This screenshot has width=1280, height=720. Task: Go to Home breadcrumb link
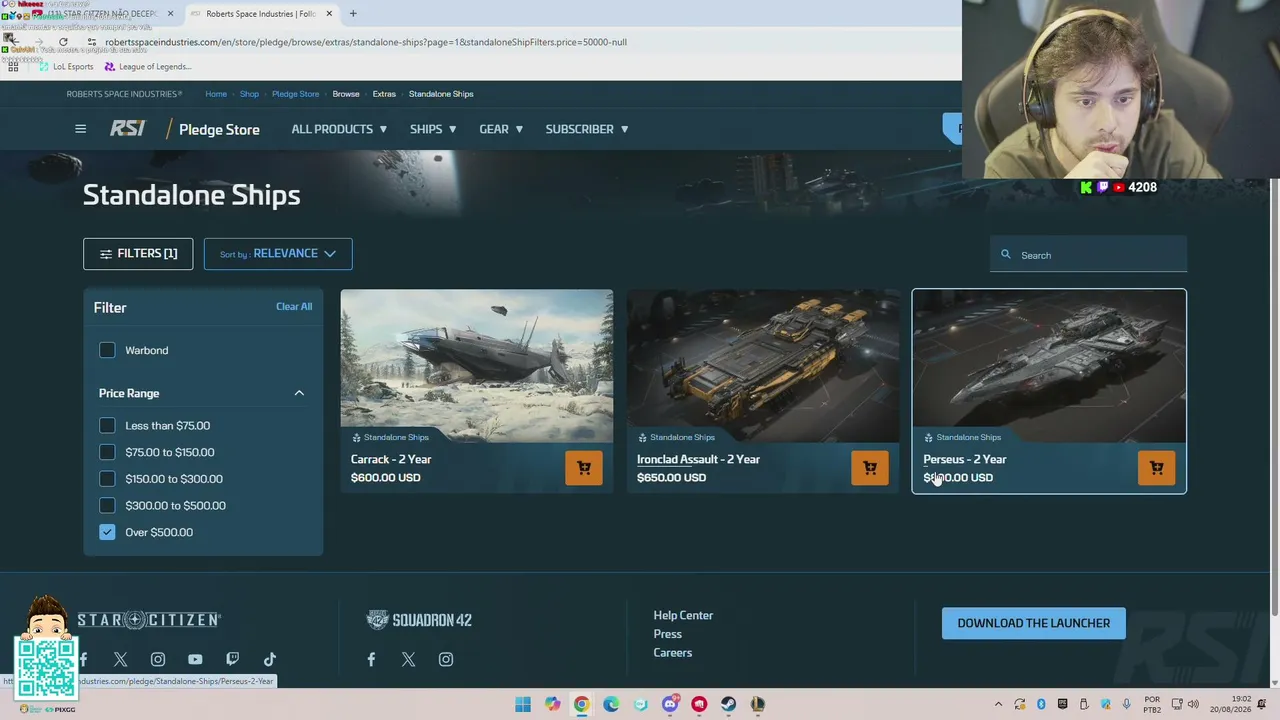tap(216, 94)
